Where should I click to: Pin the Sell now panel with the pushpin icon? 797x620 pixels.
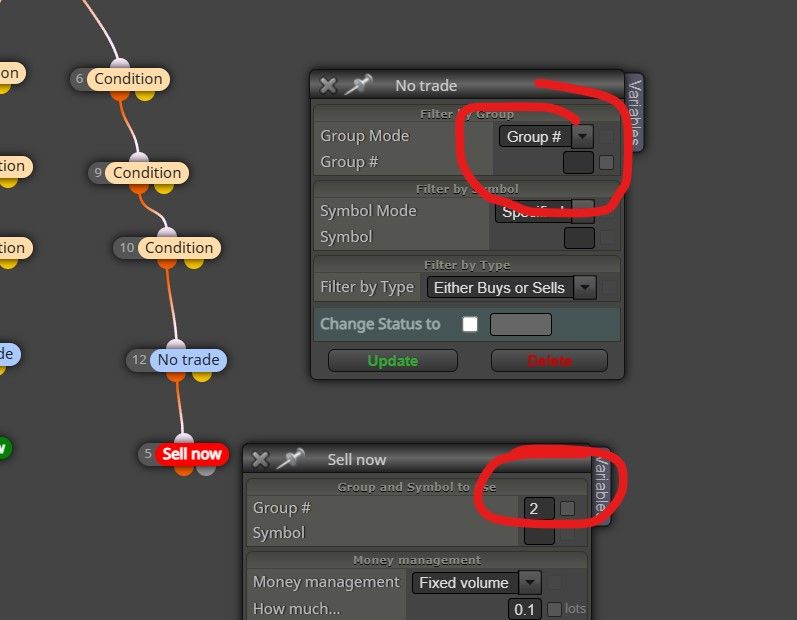[291, 458]
